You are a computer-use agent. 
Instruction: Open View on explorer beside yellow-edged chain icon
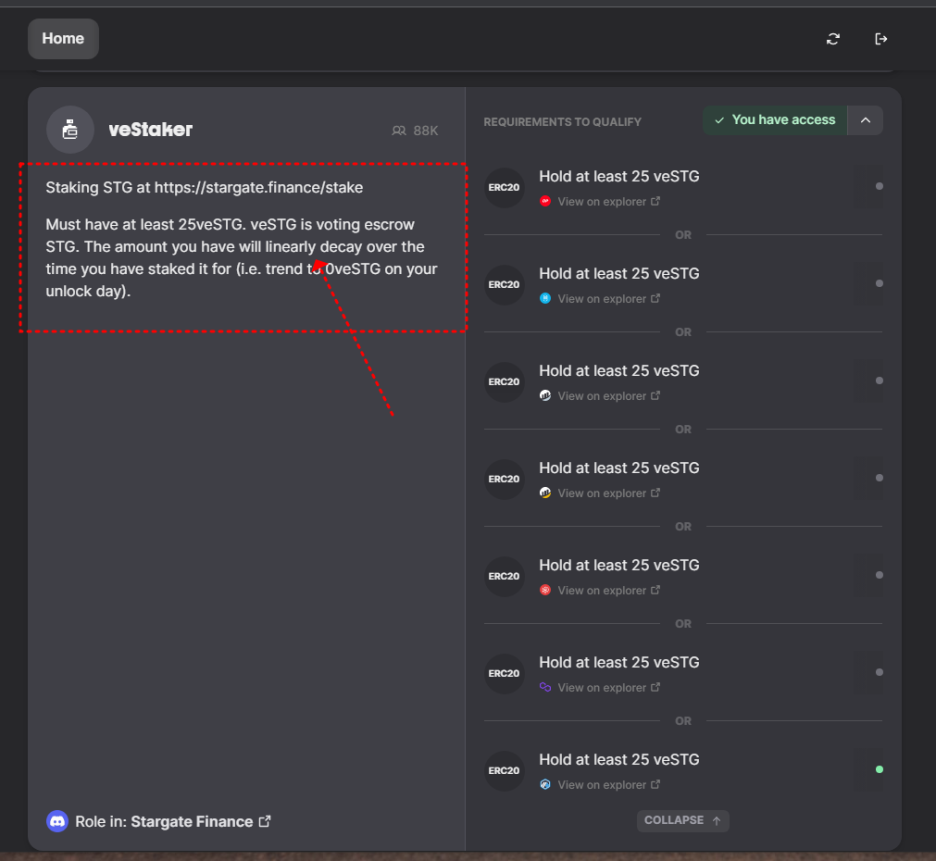click(x=609, y=494)
